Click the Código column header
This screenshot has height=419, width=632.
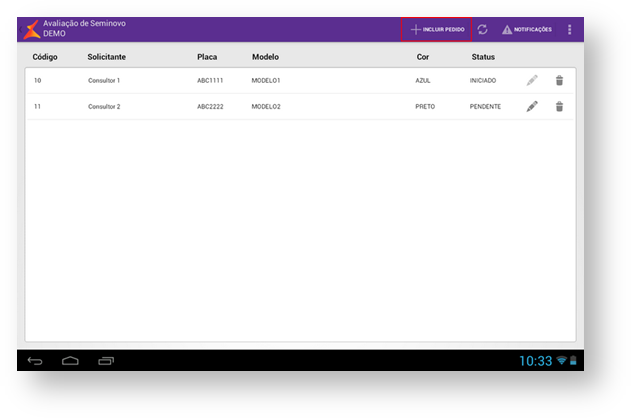(x=45, y=57)
